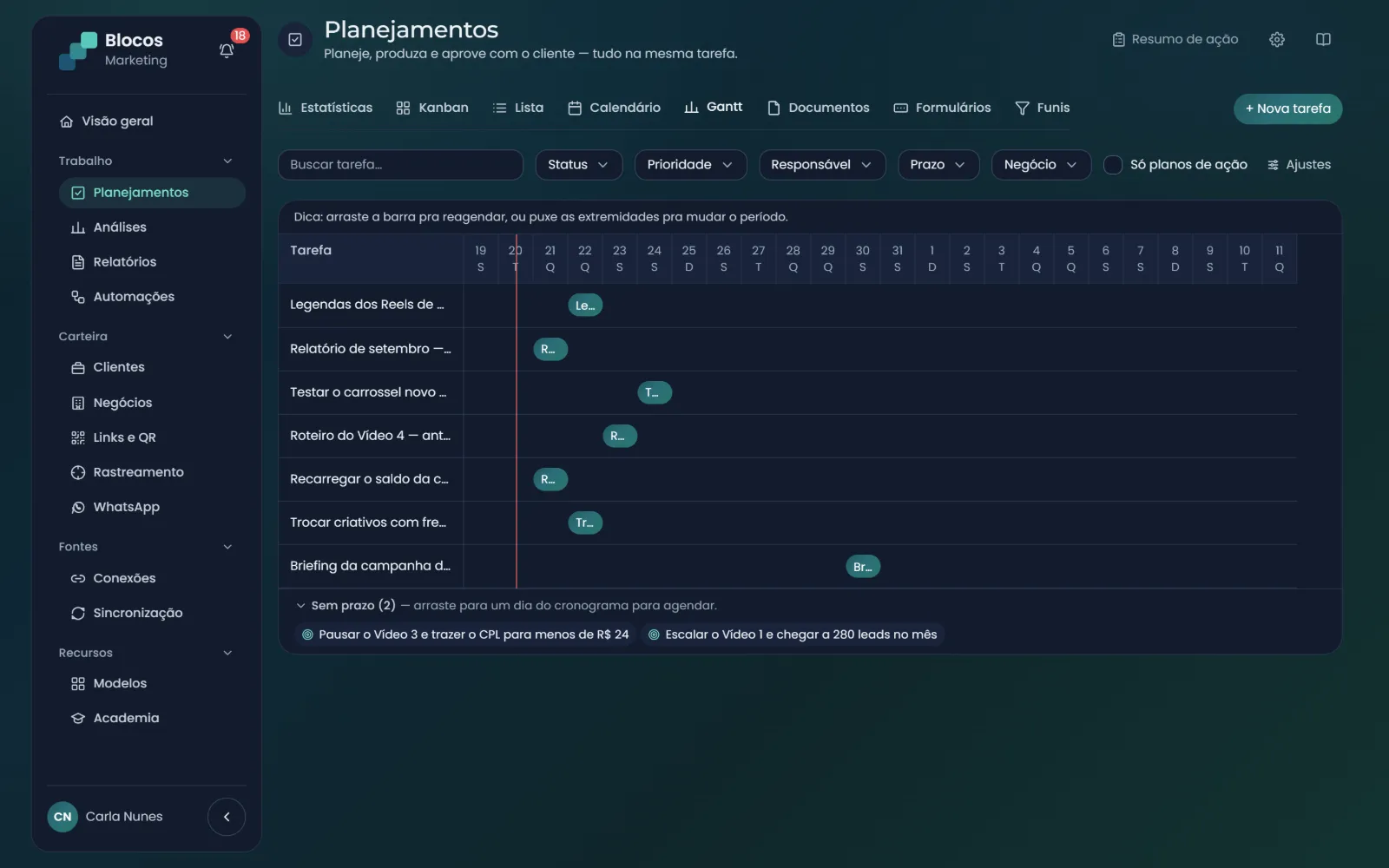
Task: Open Rastreamento in sidebar
Action: tap(152, 472)
